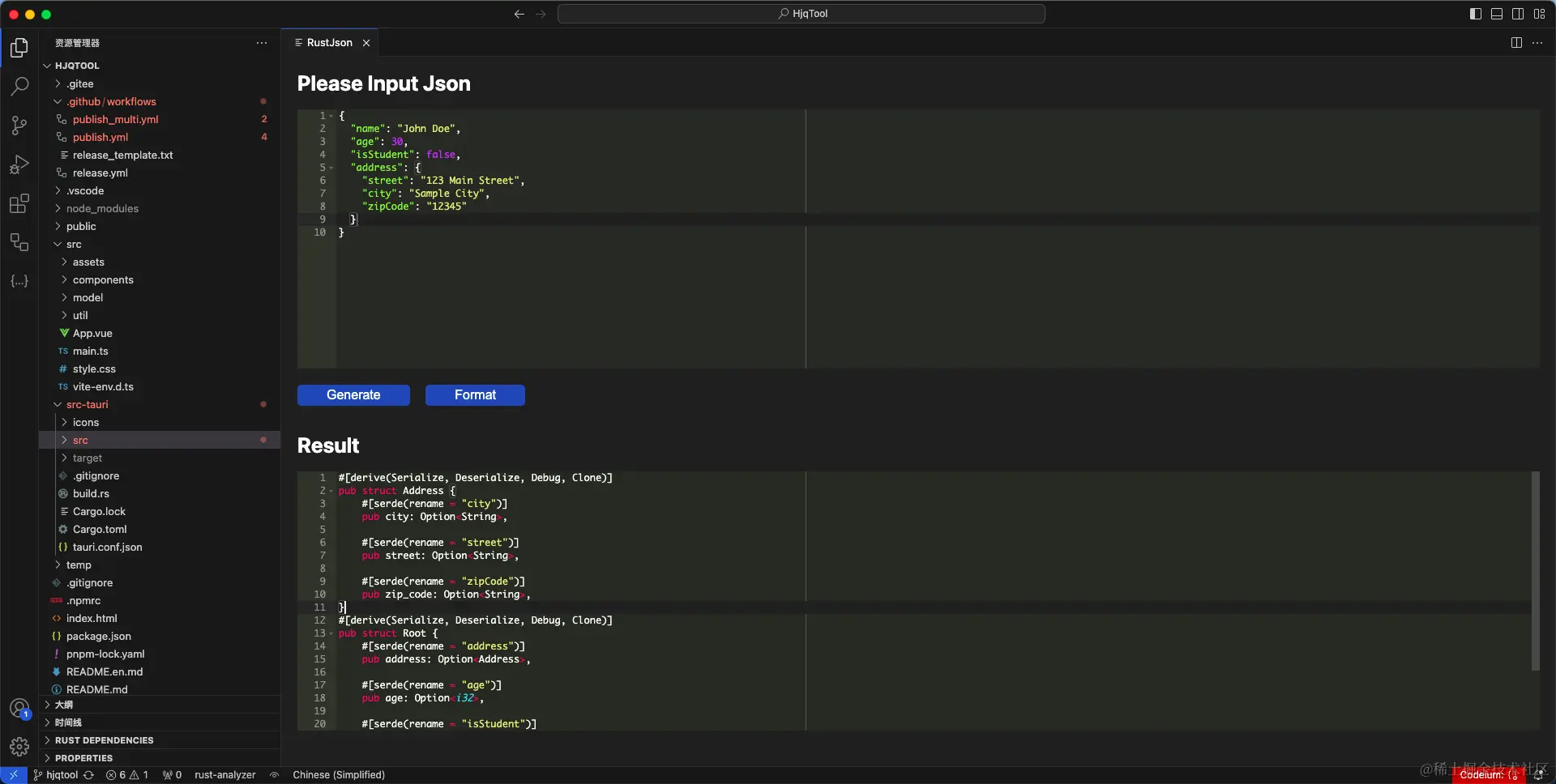Open the braces {...} activity bar icon
Screen dimensions: 1556x784
coord(19,281)
